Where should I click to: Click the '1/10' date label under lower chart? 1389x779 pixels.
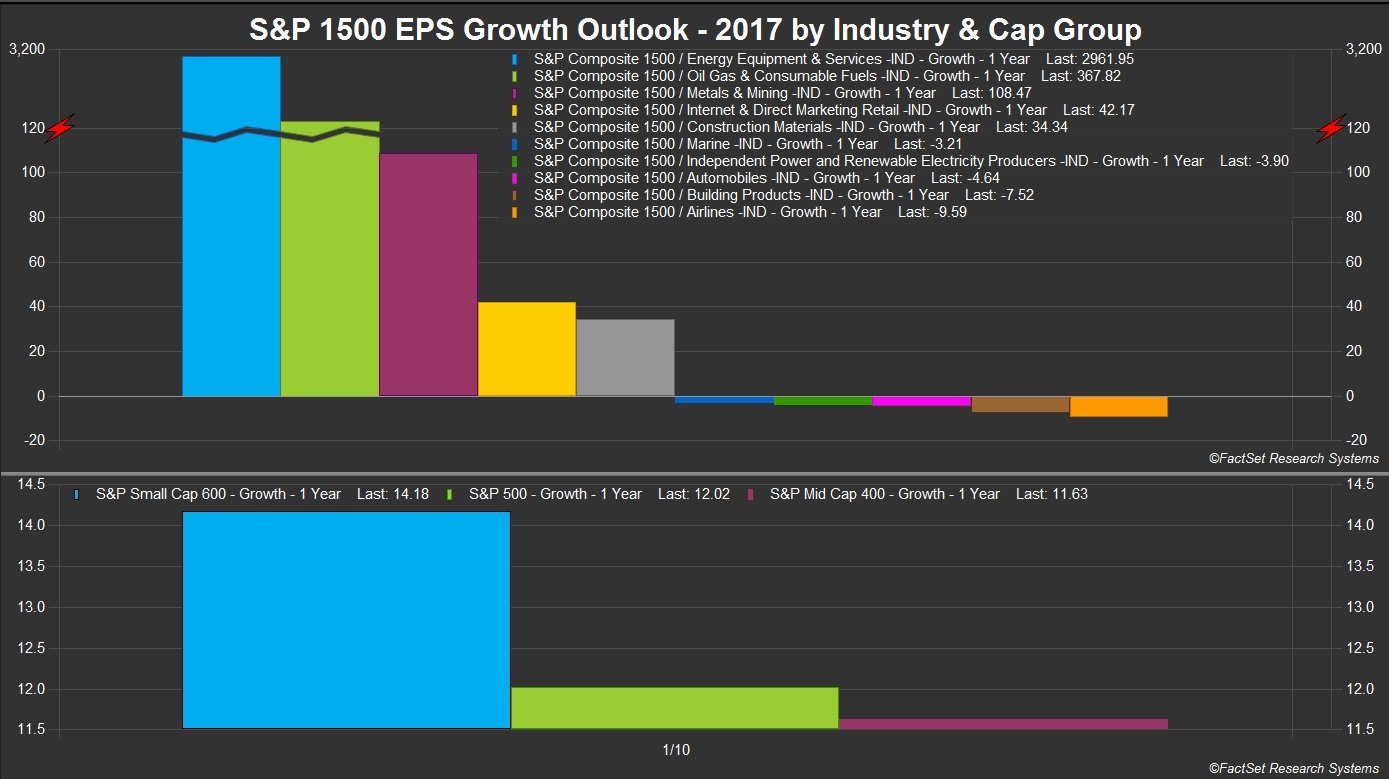(x=675, y=750)
